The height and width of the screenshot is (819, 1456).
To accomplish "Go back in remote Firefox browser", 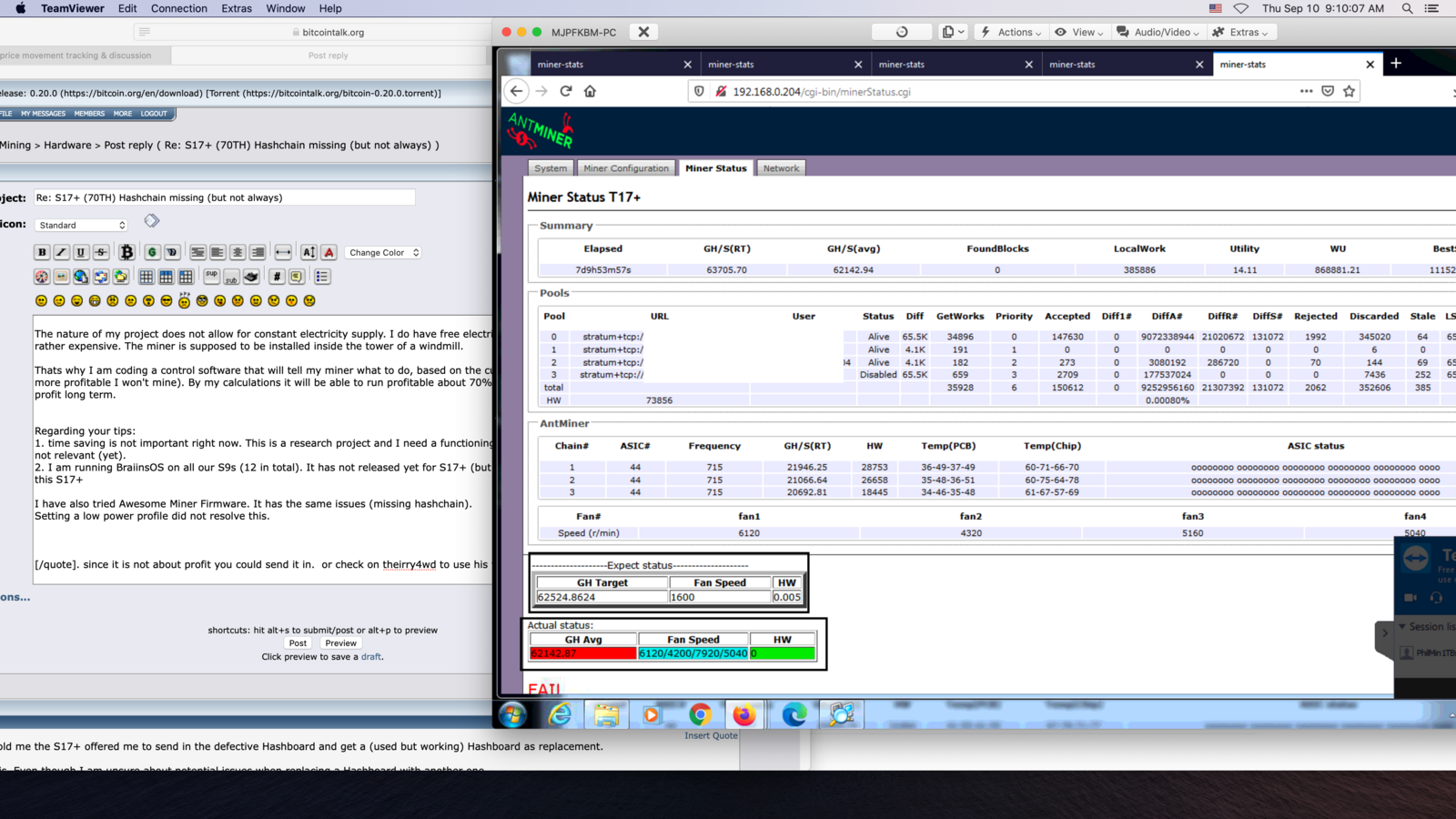I will point(516,91).
